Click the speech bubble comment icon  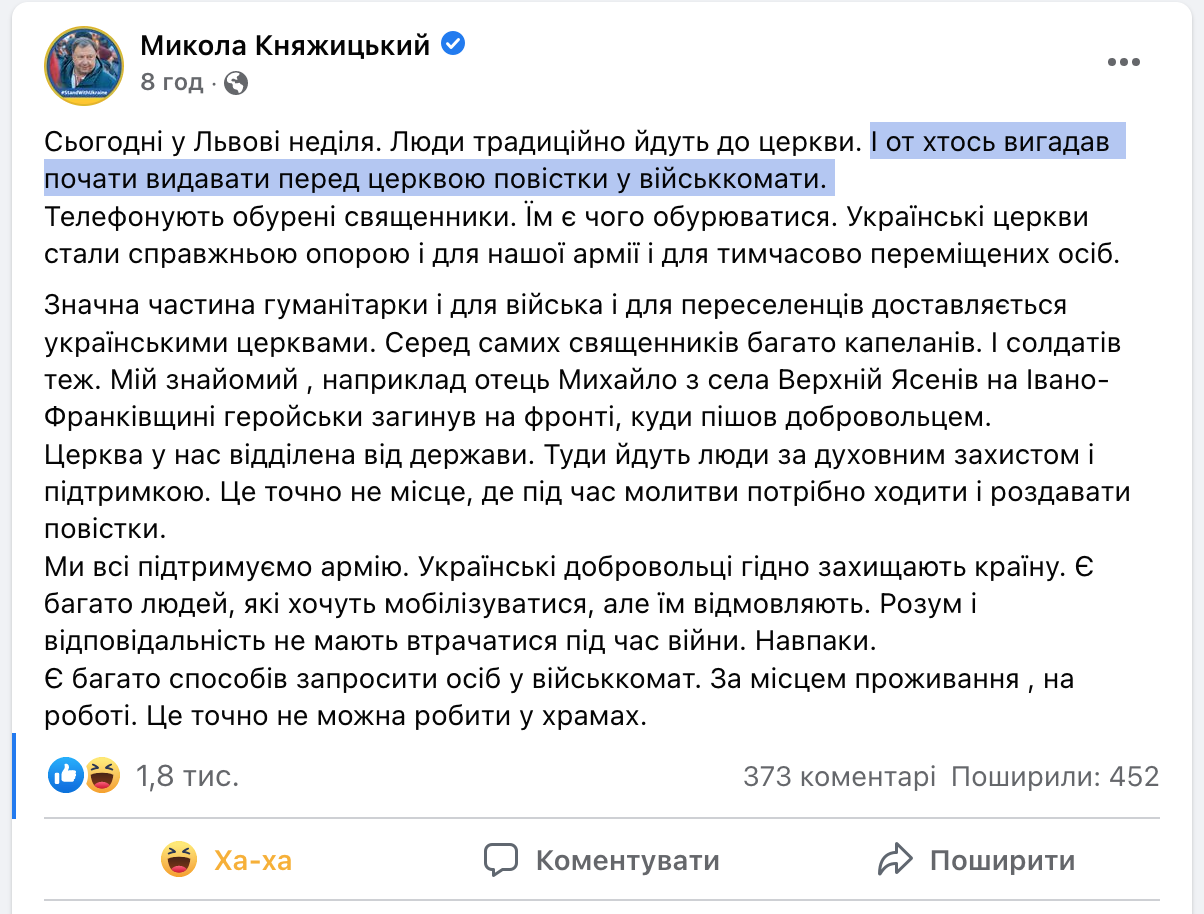(x=500, y=860)
